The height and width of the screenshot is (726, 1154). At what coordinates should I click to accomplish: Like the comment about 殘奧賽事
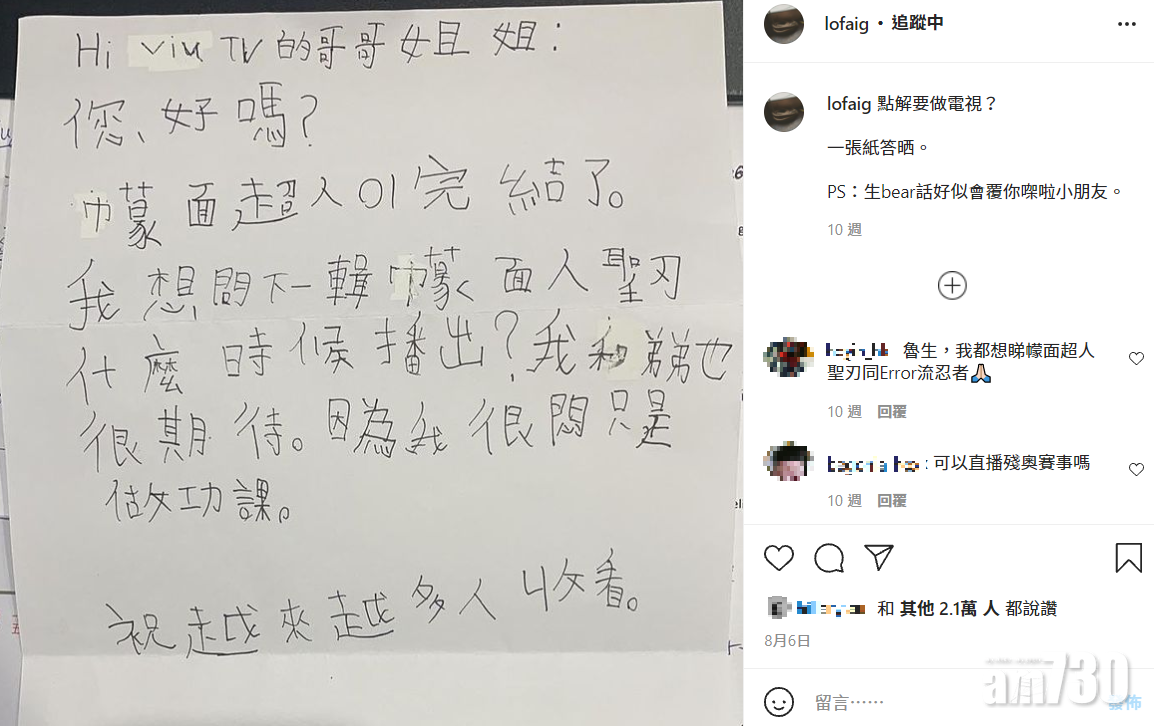tap(1136, 470)
